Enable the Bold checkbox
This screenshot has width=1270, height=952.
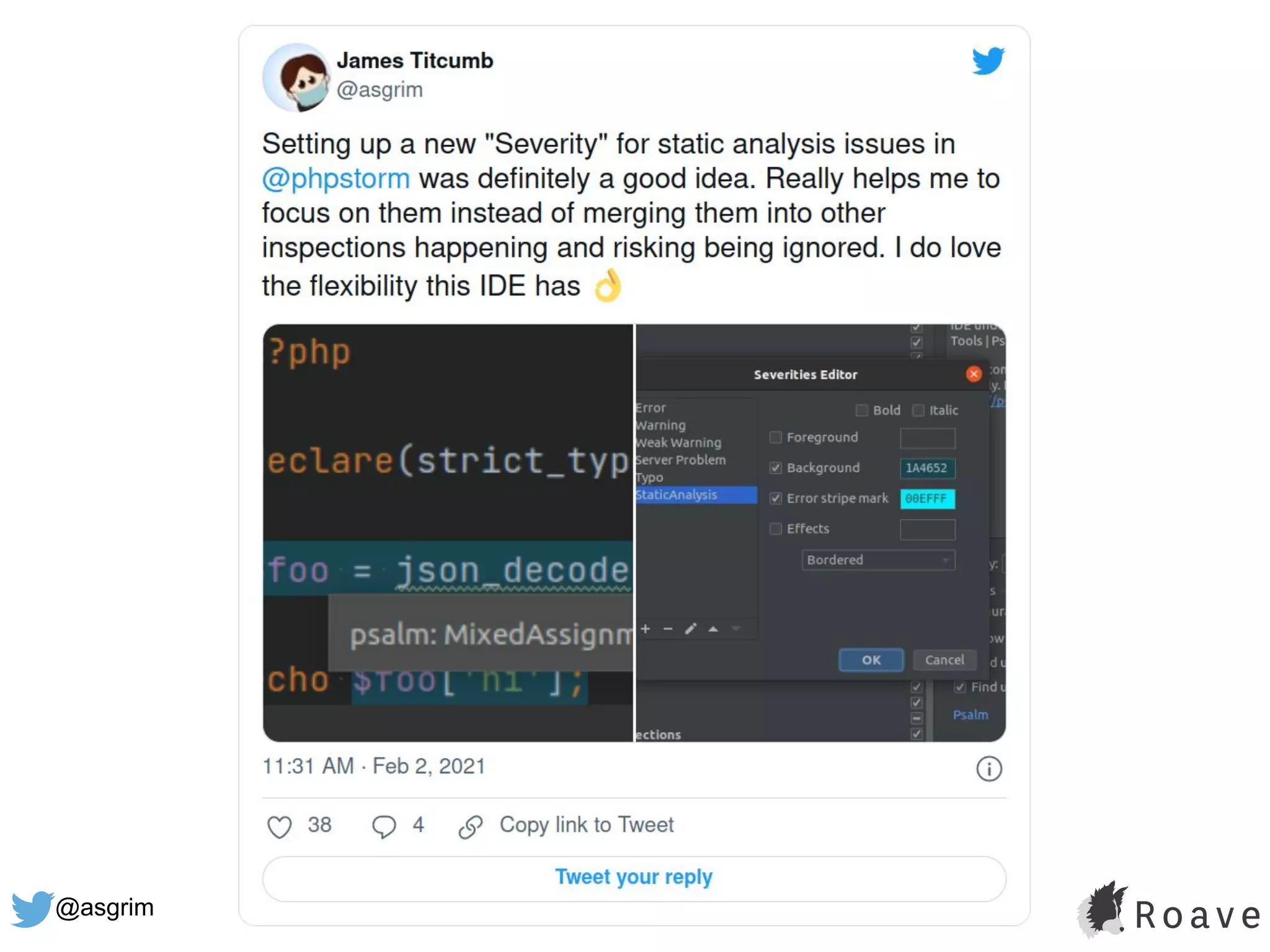tap(861, 410)
